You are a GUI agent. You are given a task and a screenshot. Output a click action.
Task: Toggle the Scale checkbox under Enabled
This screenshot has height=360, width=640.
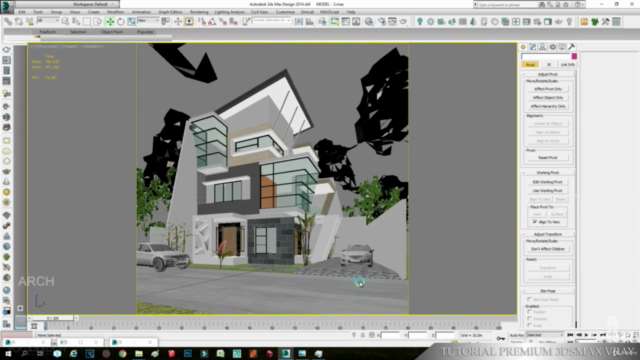point(529,325)
